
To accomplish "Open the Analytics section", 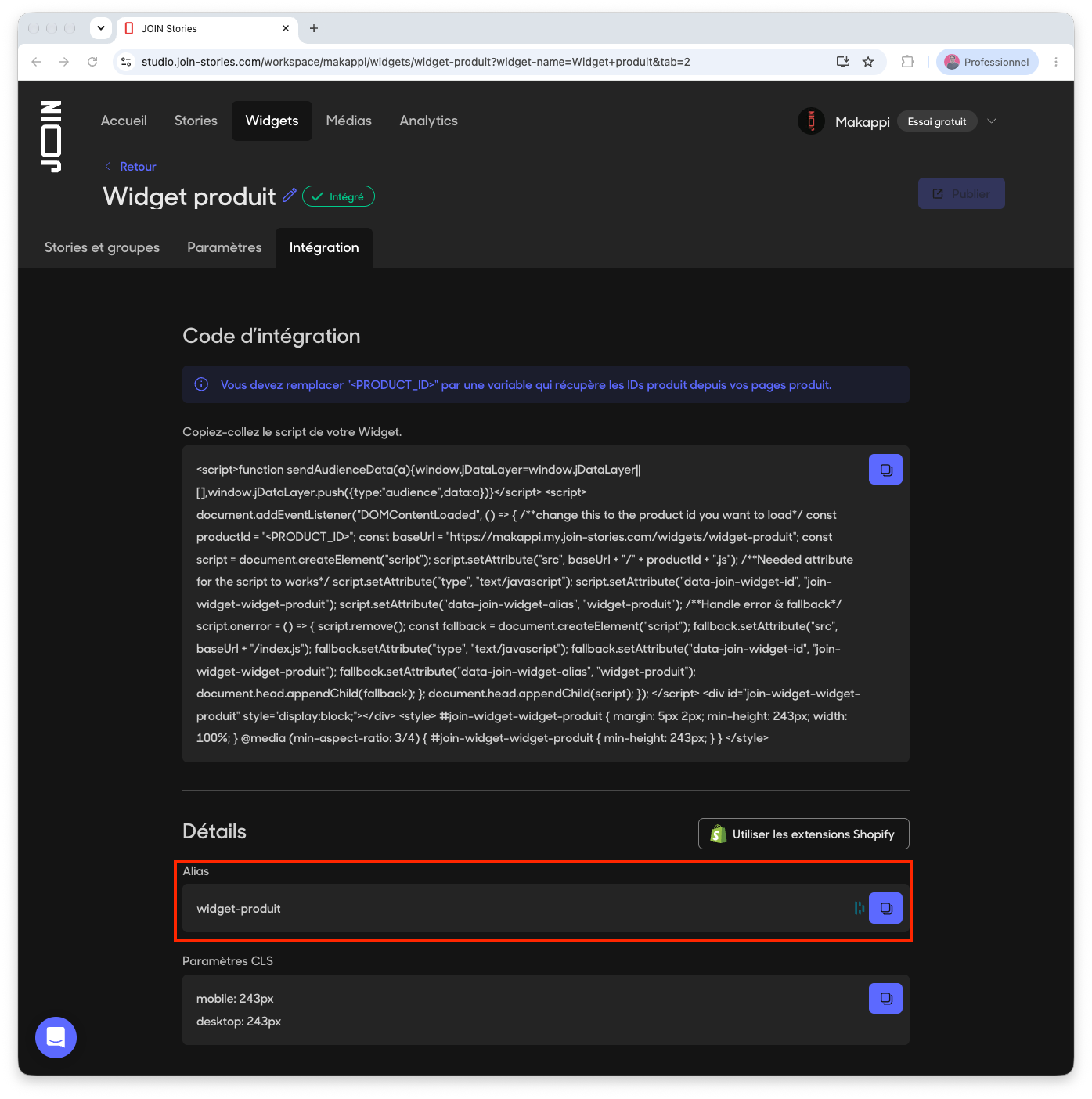I will pyautogui.click(x=428, y=121).
